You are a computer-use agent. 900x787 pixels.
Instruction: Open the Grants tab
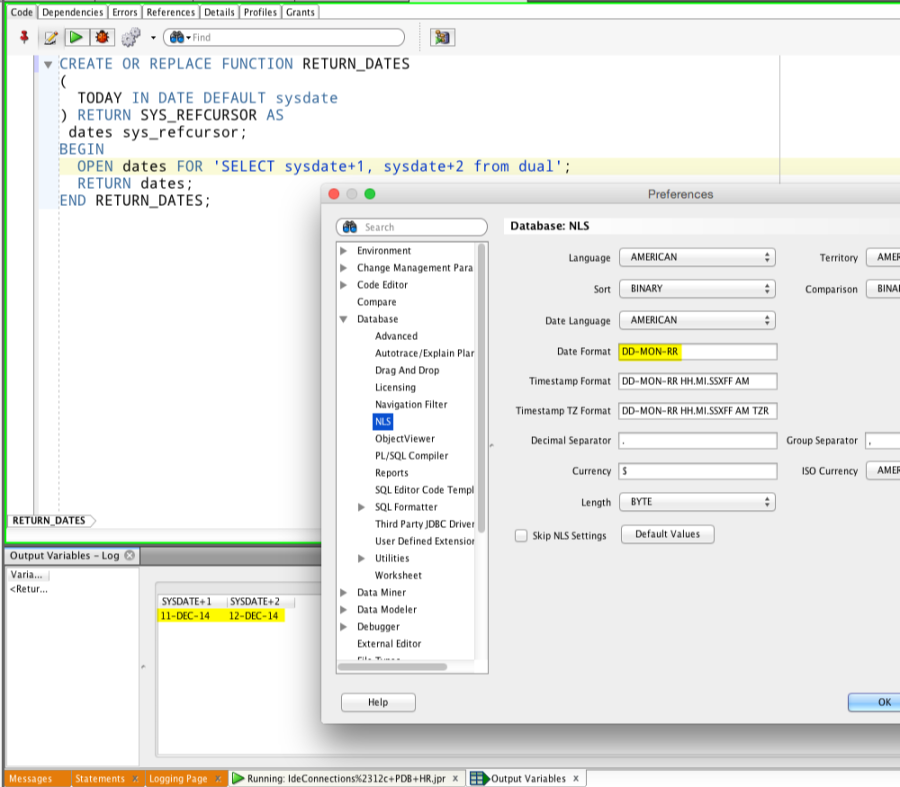pyautogui.click(x=300, y=12)
